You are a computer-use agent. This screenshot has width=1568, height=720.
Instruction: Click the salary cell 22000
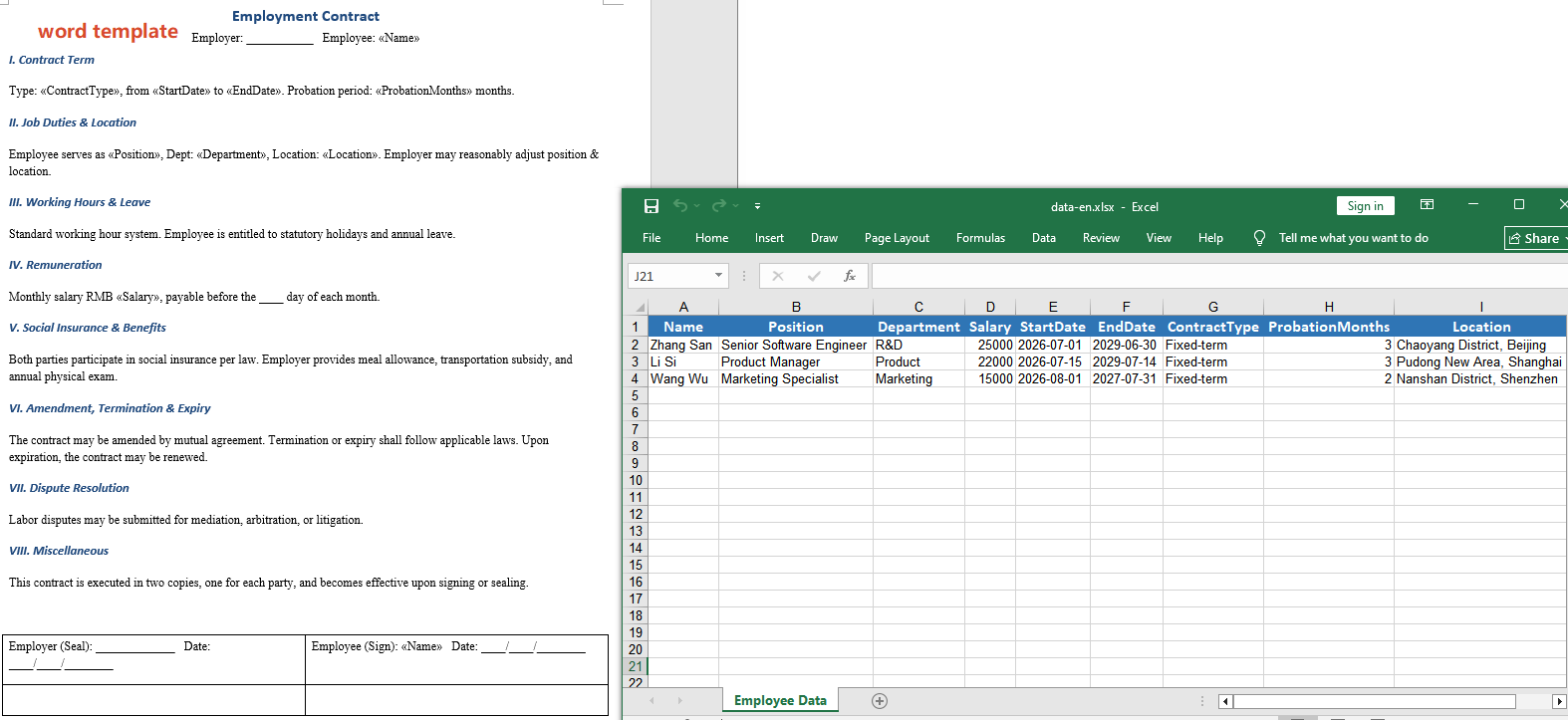click(x=990, y=361)
